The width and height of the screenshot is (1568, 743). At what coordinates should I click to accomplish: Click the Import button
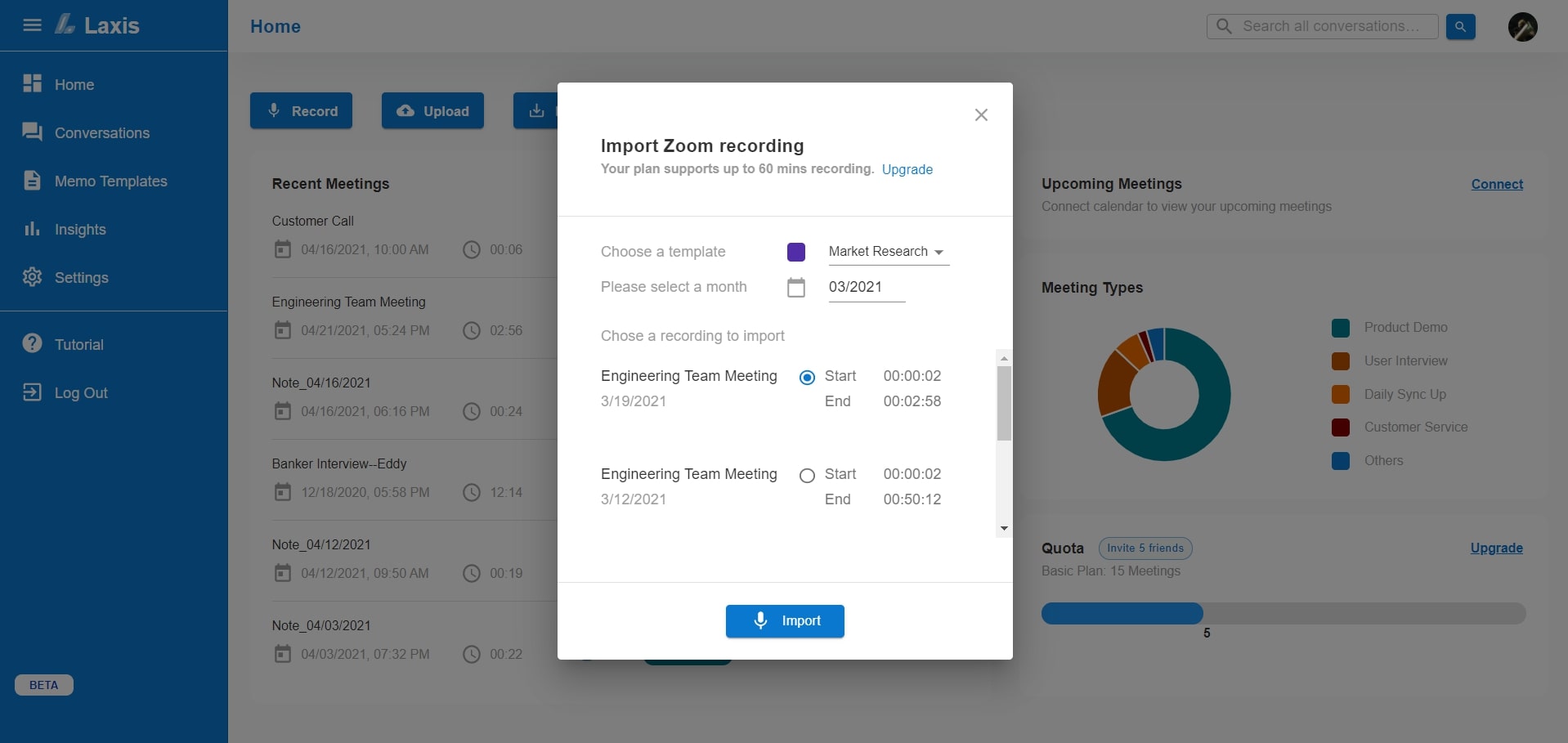785,621
